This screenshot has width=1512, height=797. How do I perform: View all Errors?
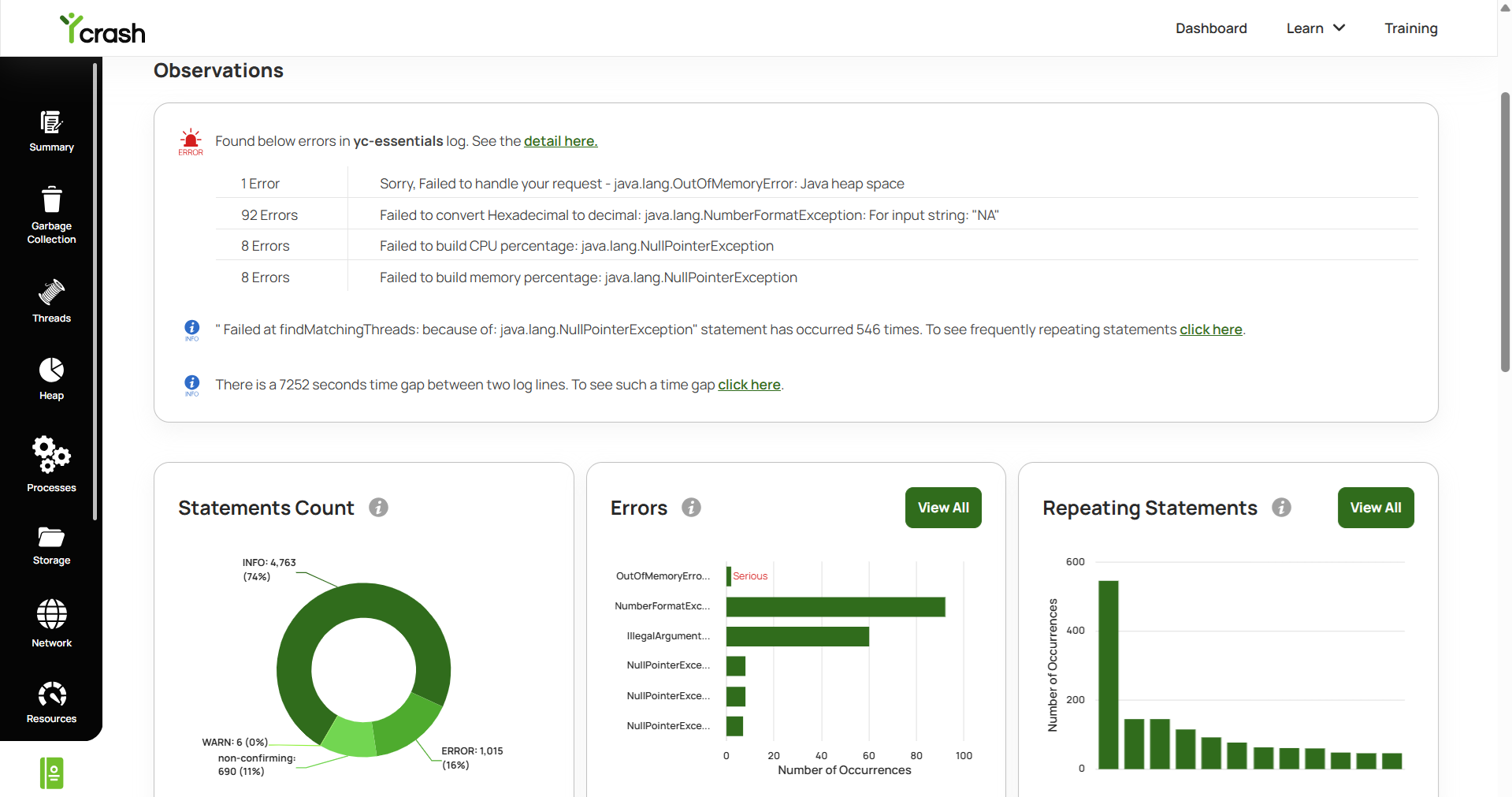click(x=943, y=508)
